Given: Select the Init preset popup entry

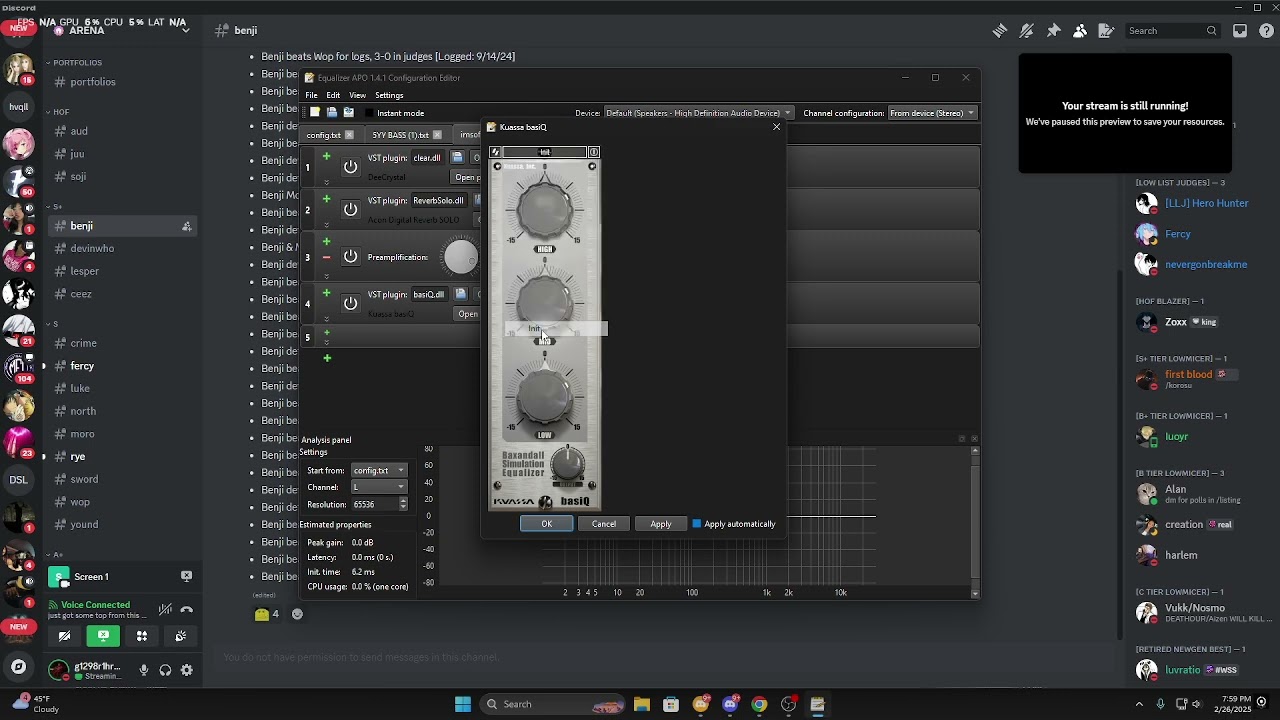Looking at the screenshot, I should (556, 329).
